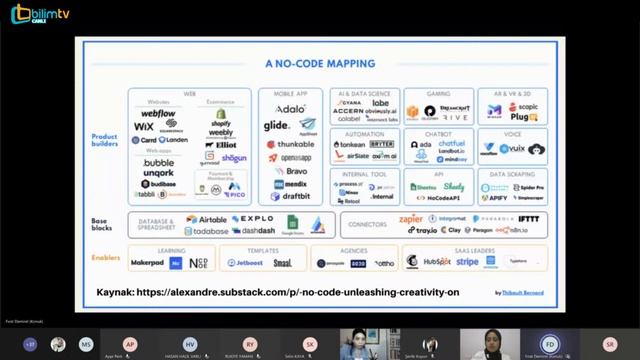Click the APIFY logo under Data Scraping
Screen dimensions: 640x360
(x=494, y=198)
